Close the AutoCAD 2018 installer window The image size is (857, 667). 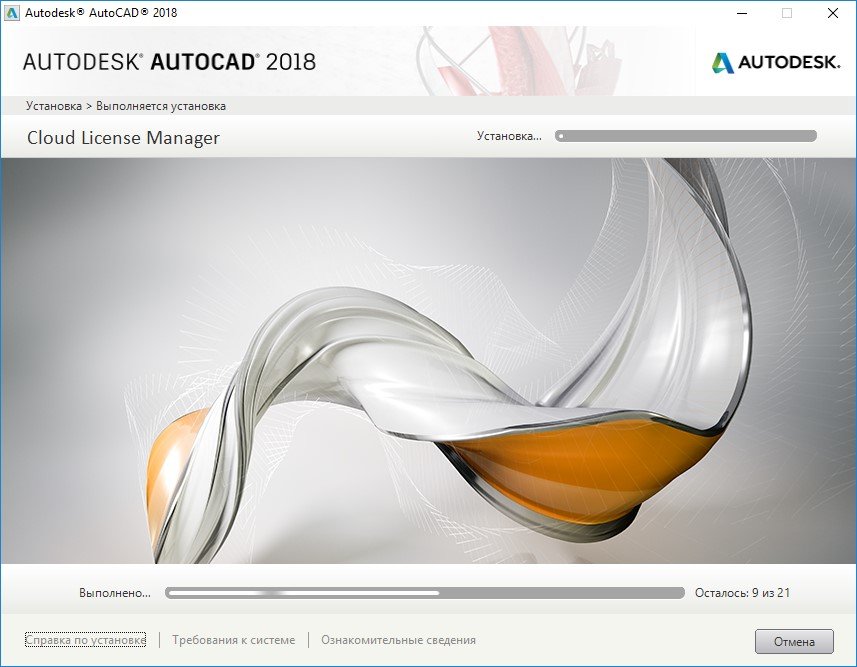click(x=833, y=13)
